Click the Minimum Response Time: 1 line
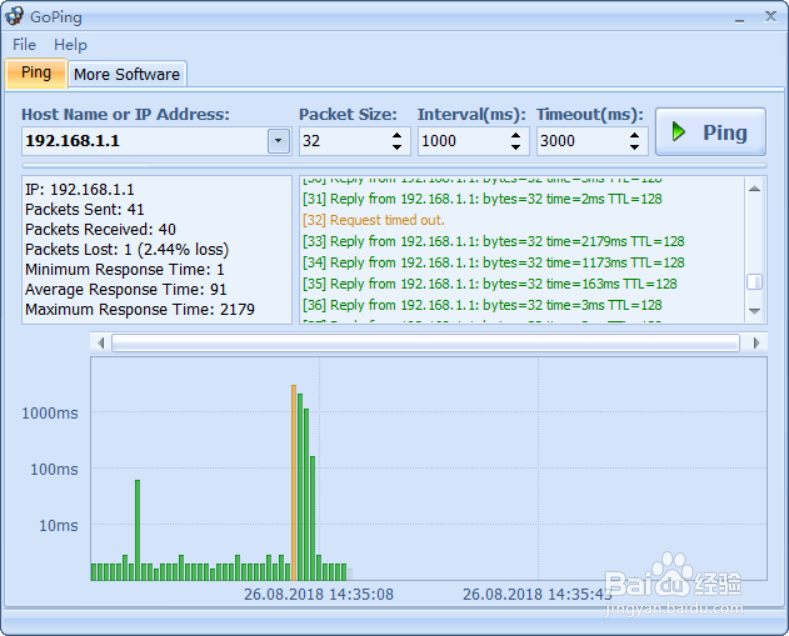 [125, 270]
